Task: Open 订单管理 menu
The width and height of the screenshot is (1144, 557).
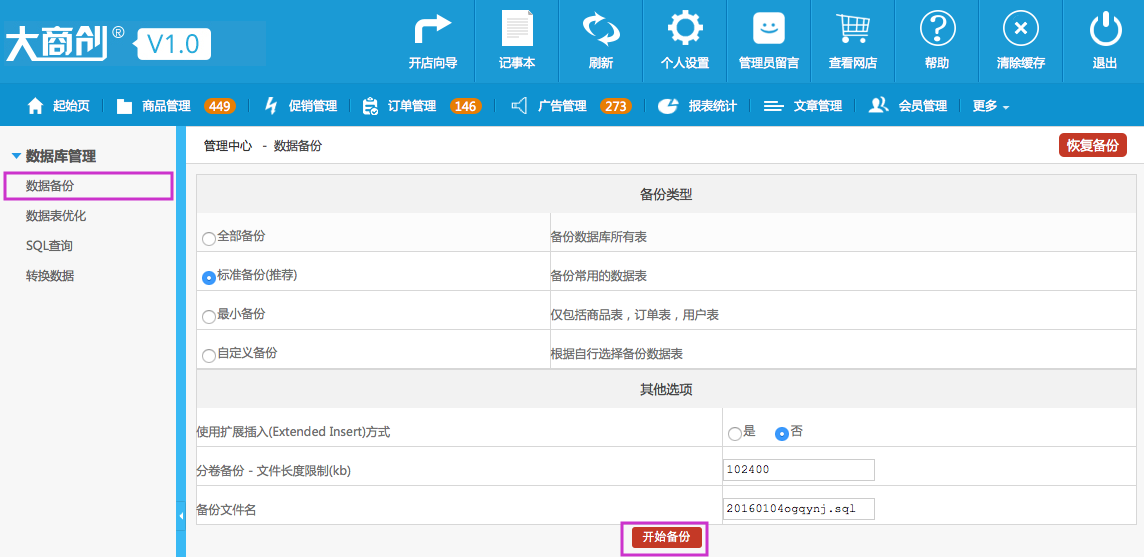Action: pyautogui.click(x=412, y=107)
